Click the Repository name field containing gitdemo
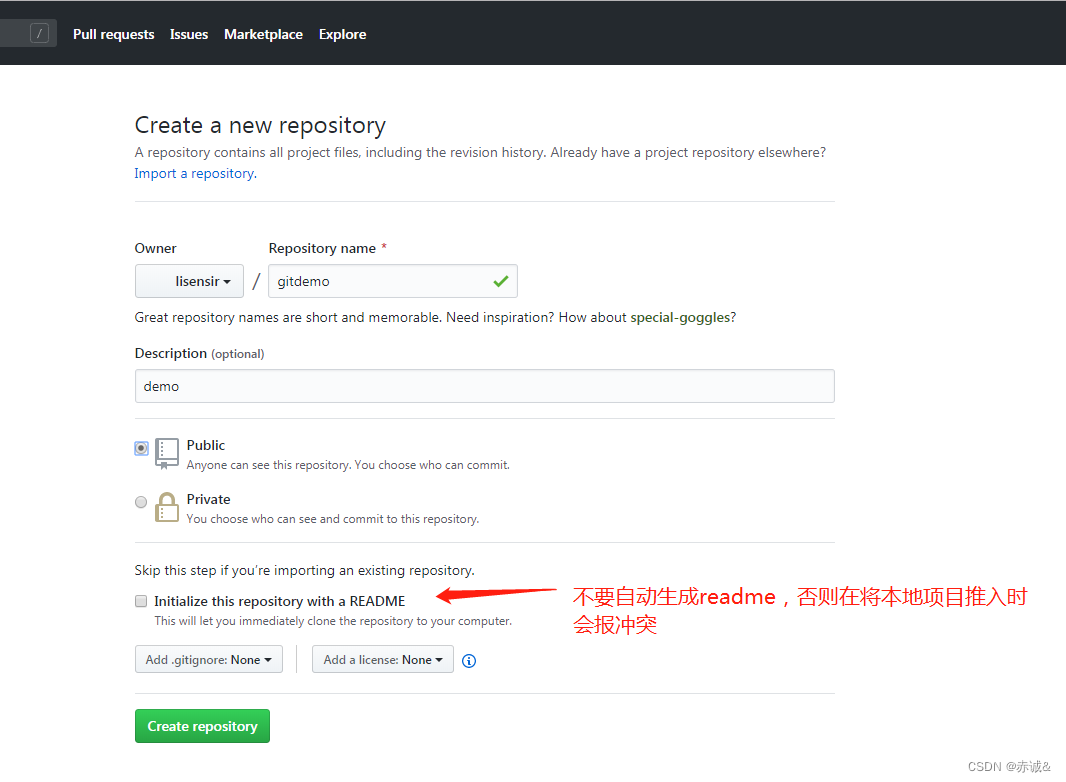1066x782 pixels. click(x=392, y=281)
